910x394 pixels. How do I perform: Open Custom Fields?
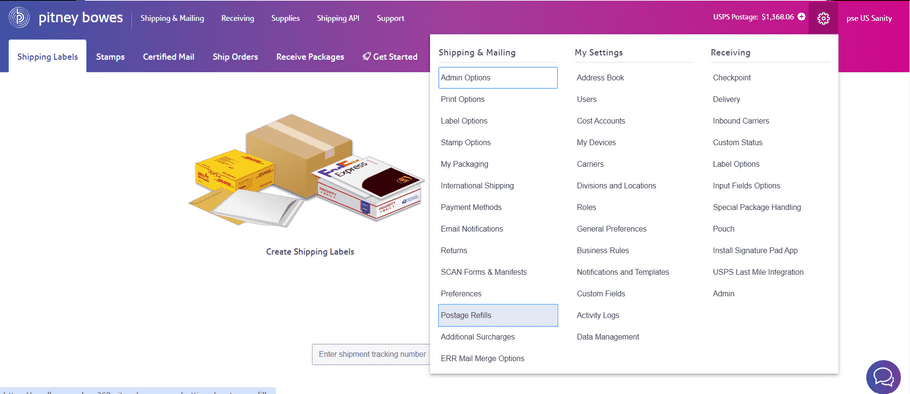pos(601,294)
